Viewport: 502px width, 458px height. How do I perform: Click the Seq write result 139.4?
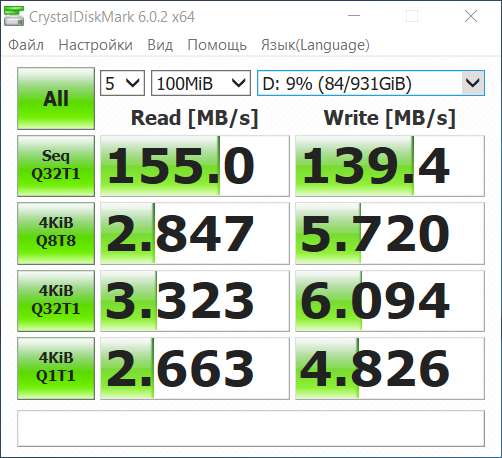click(x=390, y=166)
